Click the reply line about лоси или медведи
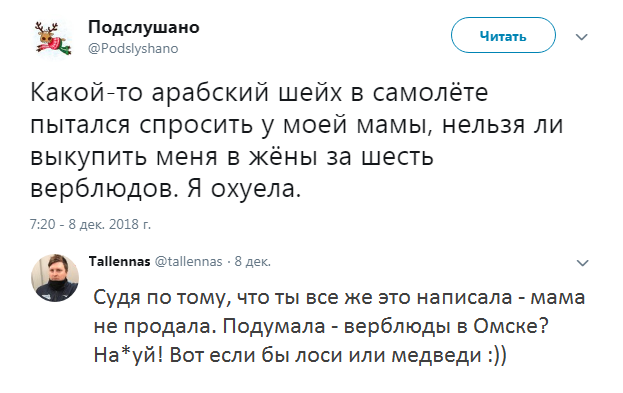Screen dimensions: 623x393 point(300,355)
